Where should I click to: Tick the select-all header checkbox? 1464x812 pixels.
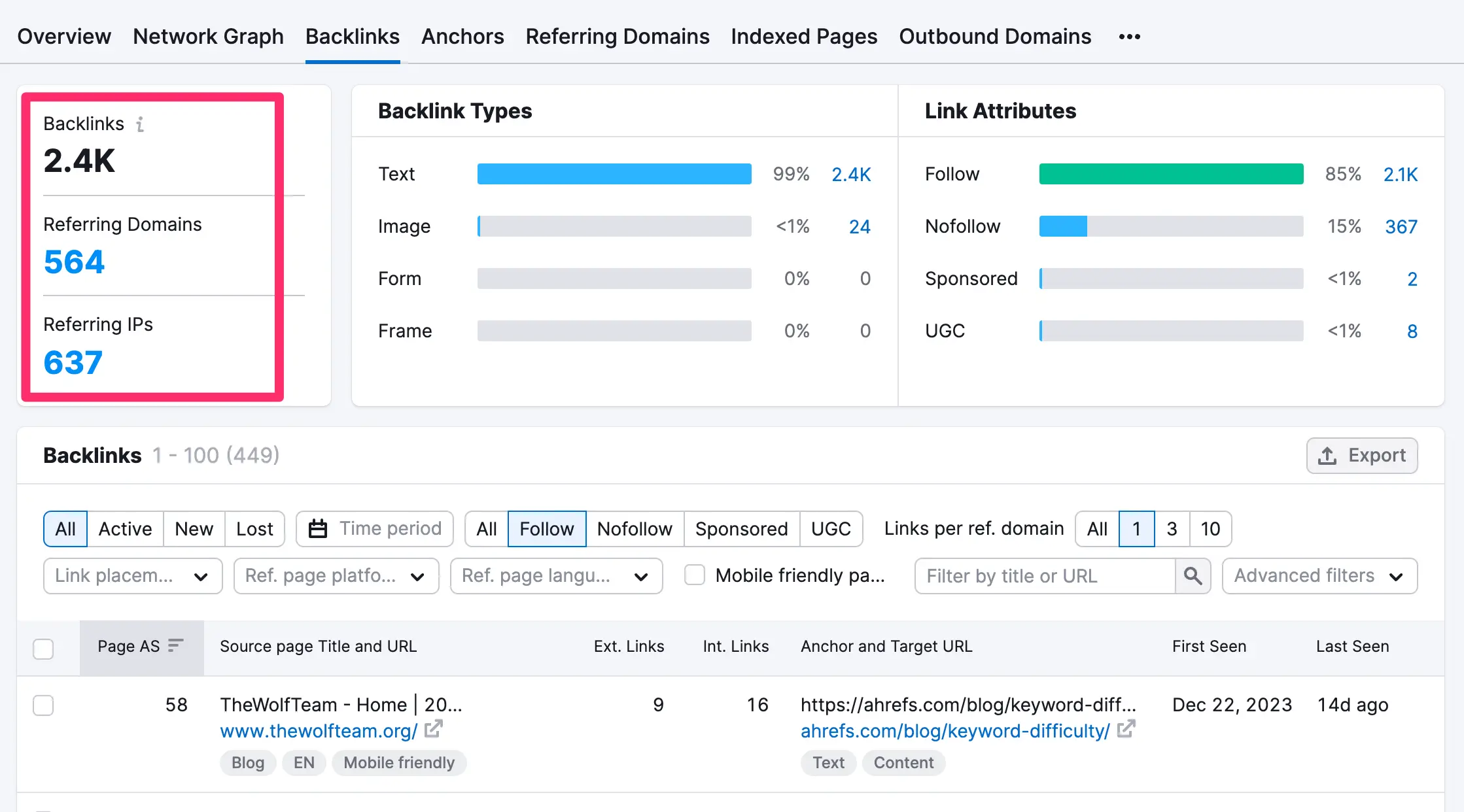click(x=43, y=649)
